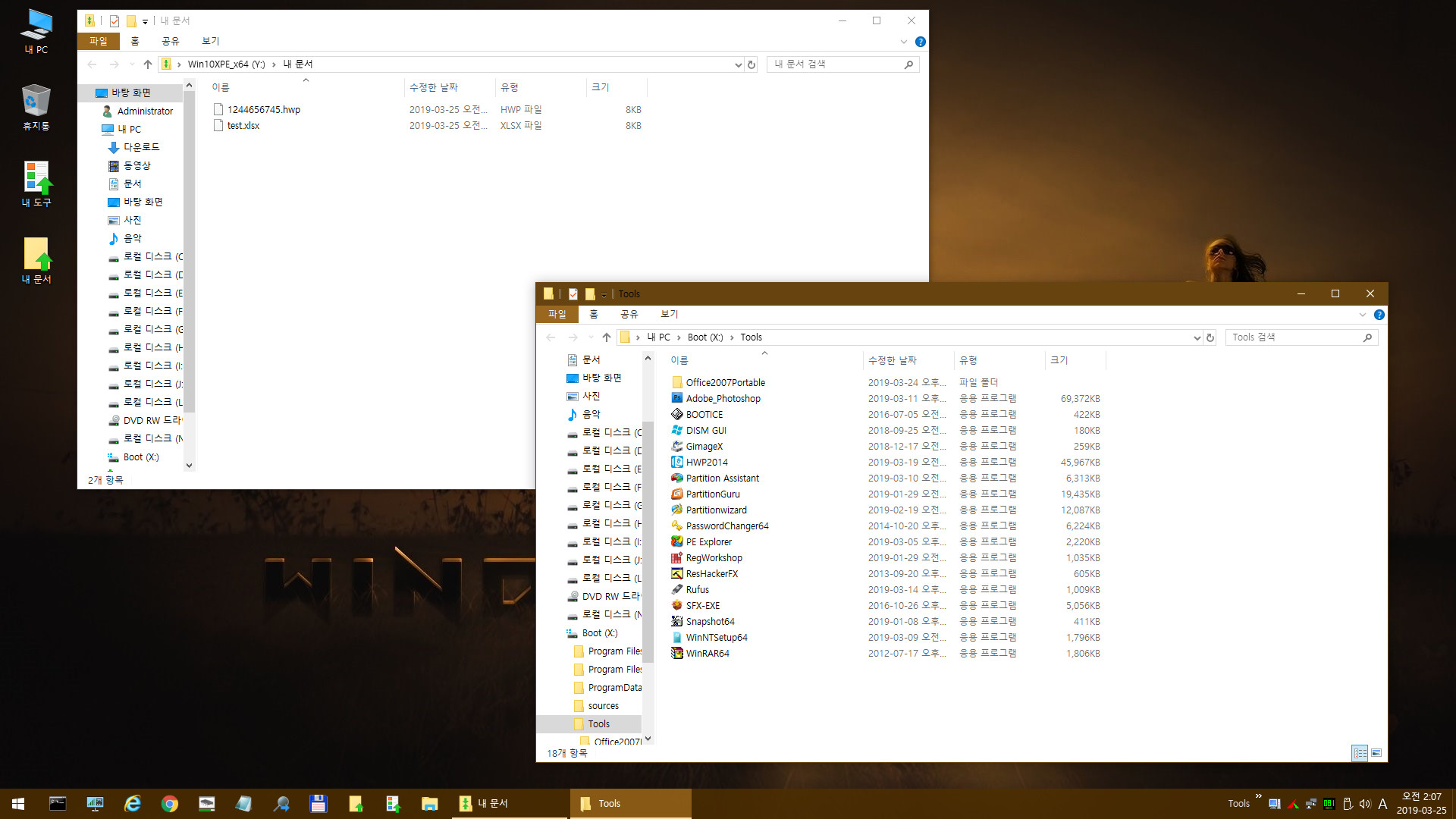The image size is (1456, 819).
Task: Switch to details view in Tools window
Action: point(1360,753)
